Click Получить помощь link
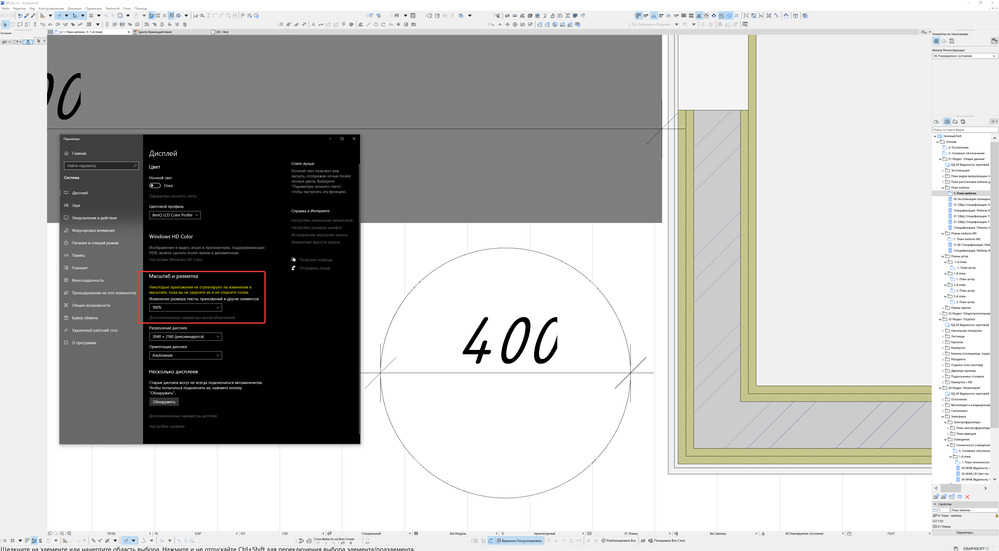 coord(312,260)
